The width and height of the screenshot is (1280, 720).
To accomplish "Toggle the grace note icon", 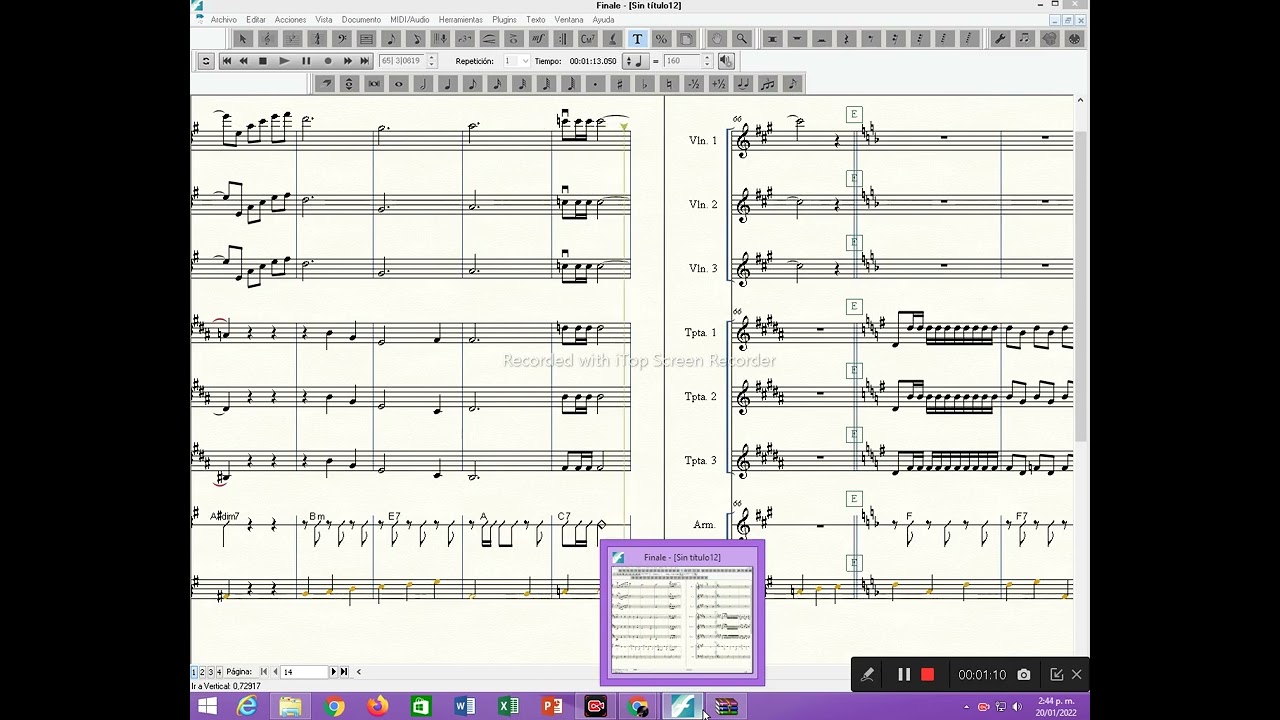I will 792,84.
